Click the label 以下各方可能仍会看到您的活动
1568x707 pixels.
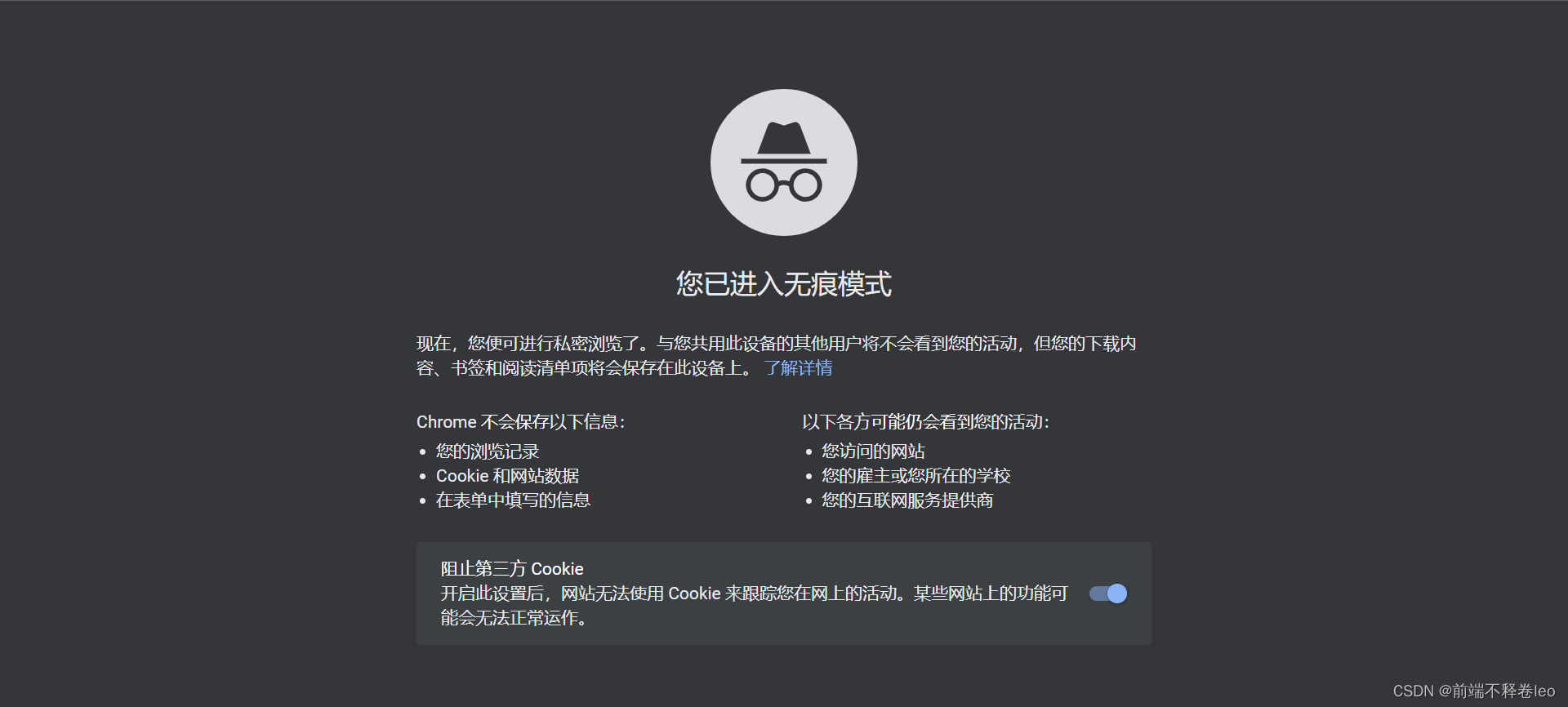click(x=925, y=422)
